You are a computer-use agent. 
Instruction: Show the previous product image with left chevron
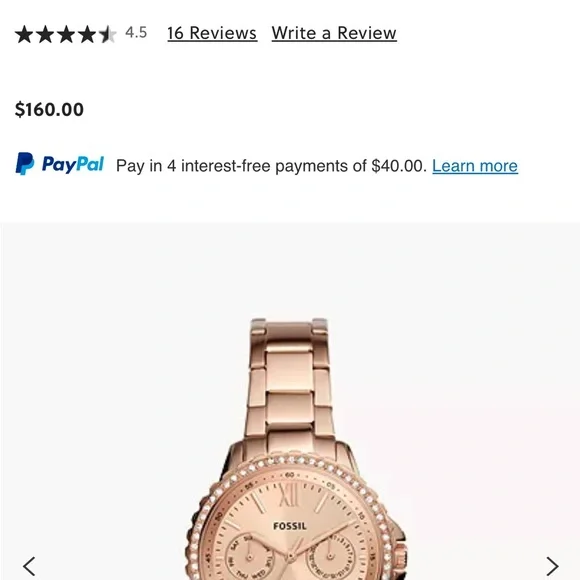pyautogui.click(x=29, y=566)
